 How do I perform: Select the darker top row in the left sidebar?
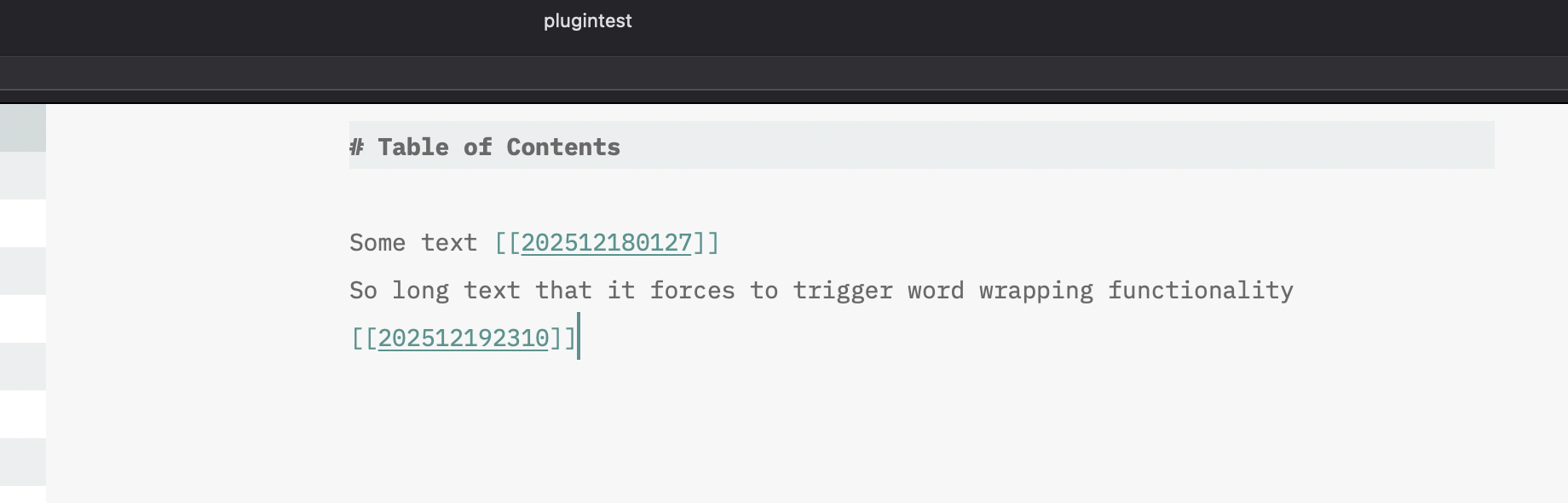point(23,128)
